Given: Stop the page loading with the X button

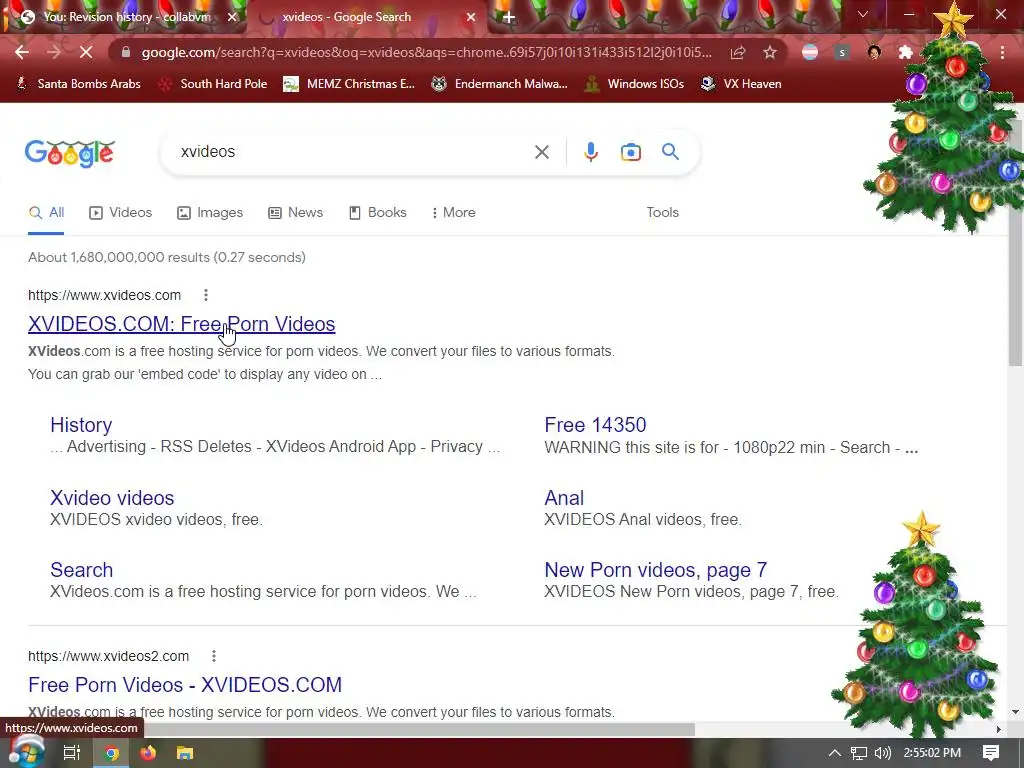Looking at the screenshot, I should click(86, 52).
